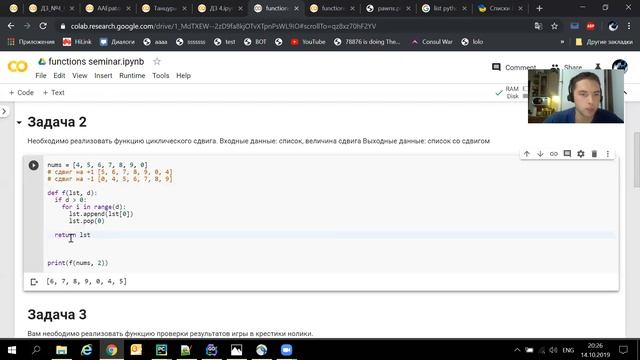Copy link to cell with the link icon
Image resolution: width=640 pixels, height=360 pixels.
click(x=553, y=154)
